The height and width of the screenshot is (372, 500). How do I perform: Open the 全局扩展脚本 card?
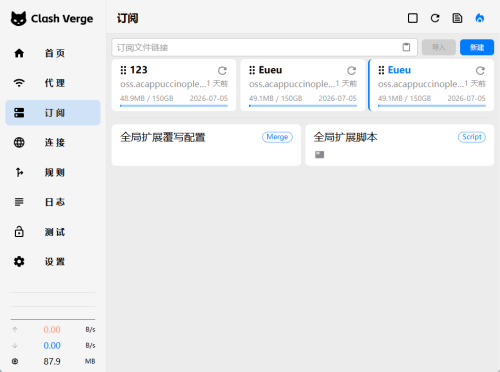[400, 145]
